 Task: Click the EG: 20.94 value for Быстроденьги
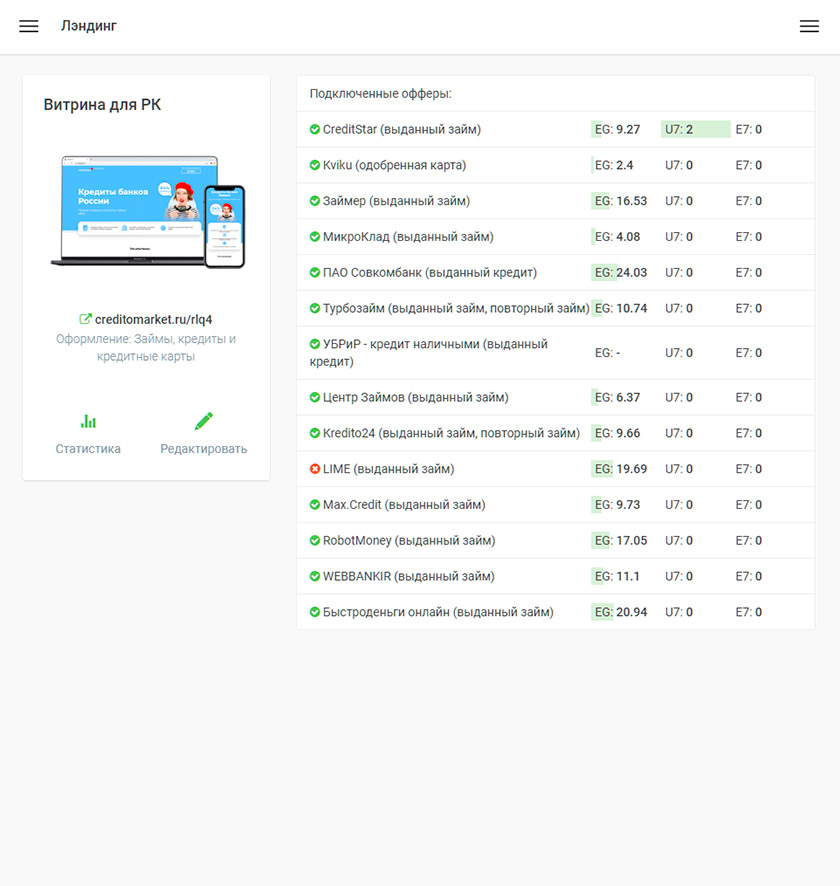[621, 612]
